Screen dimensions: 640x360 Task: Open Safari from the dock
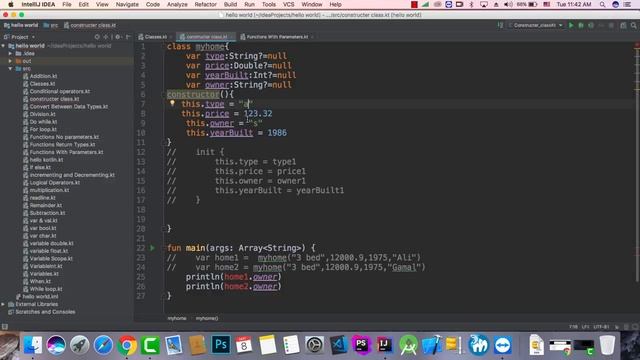pos(103,345)
